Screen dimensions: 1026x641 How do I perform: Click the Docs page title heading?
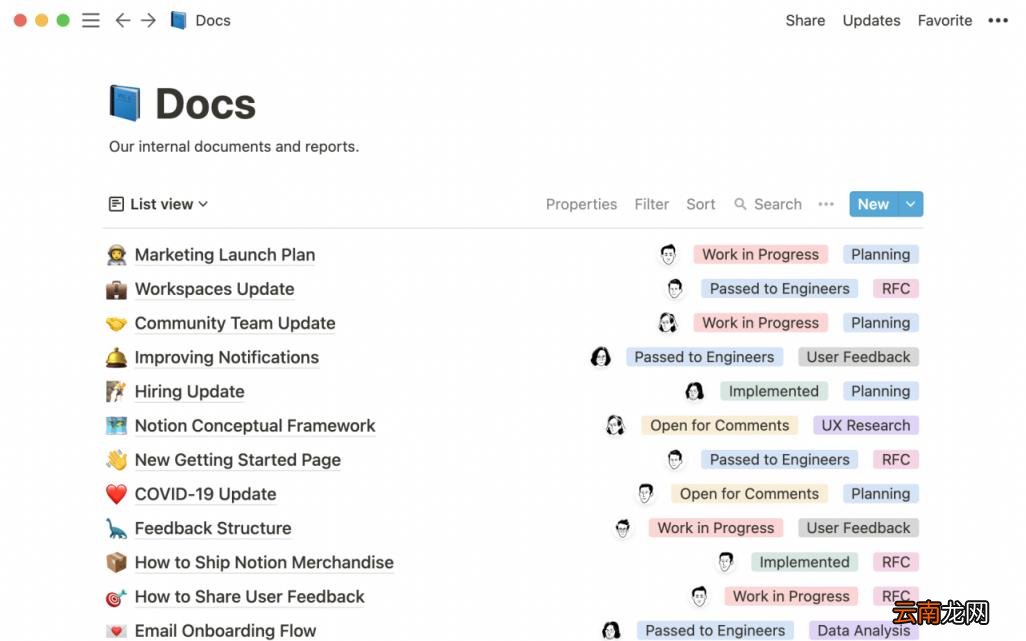coord(205,104)
